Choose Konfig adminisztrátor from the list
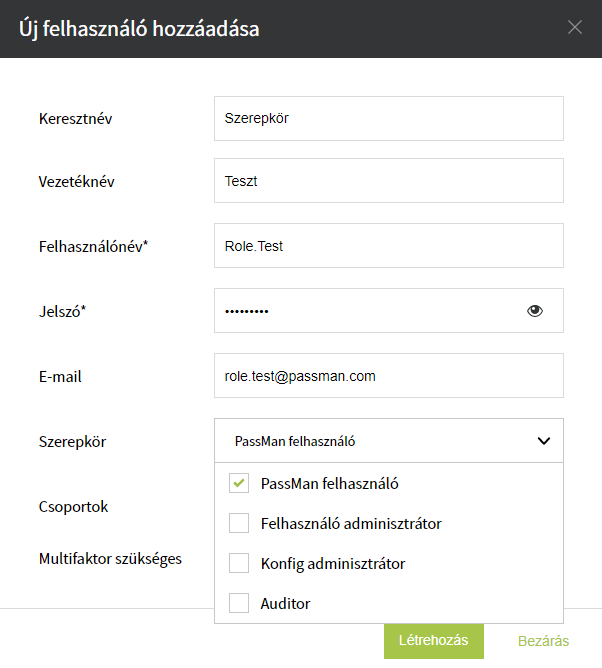The image size is (602, 668). tap(333, 564)
